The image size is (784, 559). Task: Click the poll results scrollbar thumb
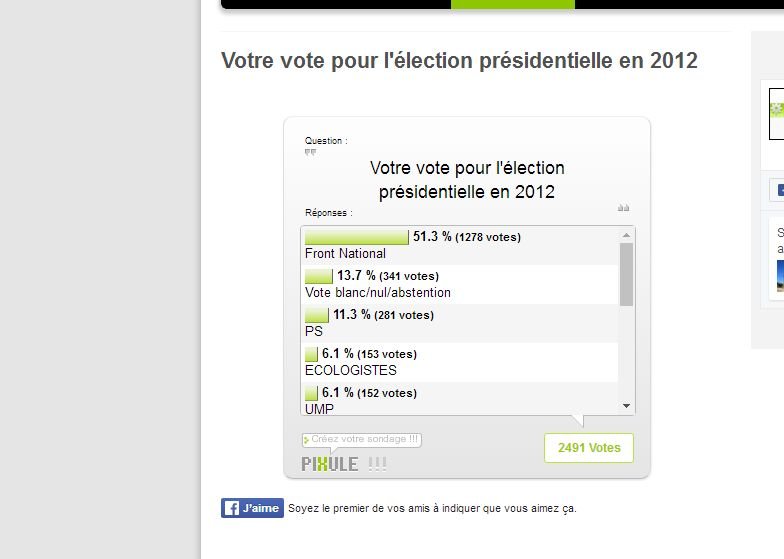coord(626,274)
